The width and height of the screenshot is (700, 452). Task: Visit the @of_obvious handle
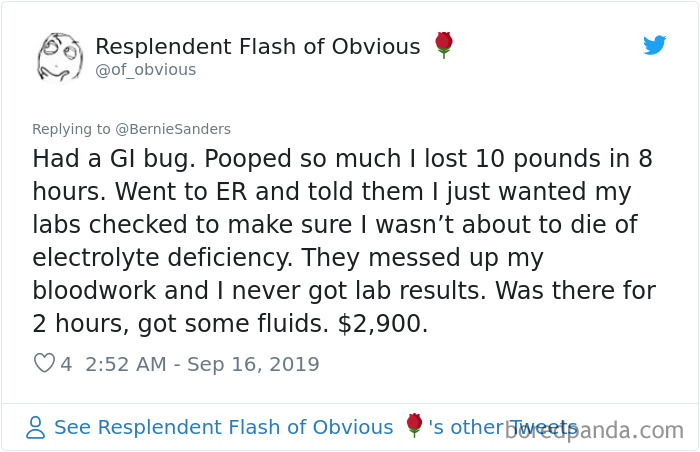(146, 70)
